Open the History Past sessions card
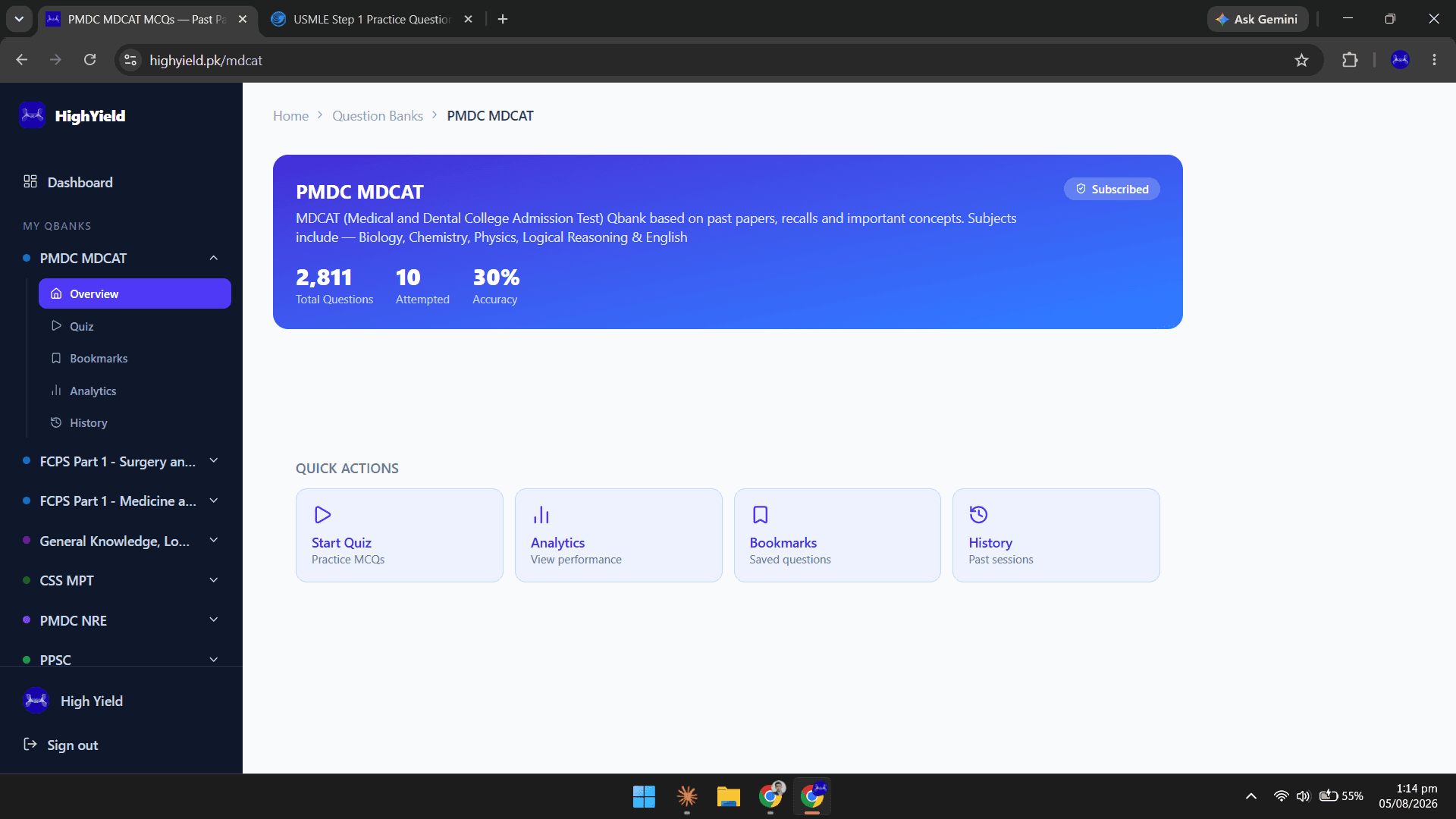1456x819 pixels. (1056, 535)
